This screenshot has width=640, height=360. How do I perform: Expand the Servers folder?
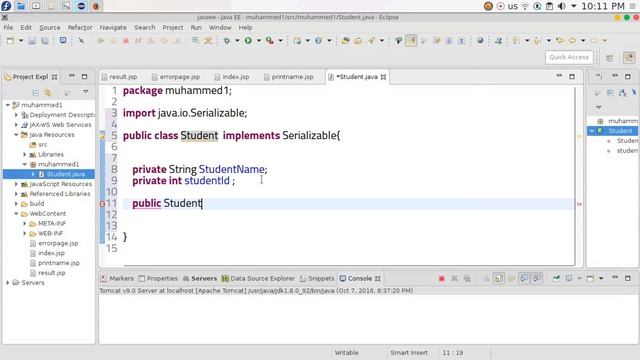pyautogui.click(x=7, y=282)
